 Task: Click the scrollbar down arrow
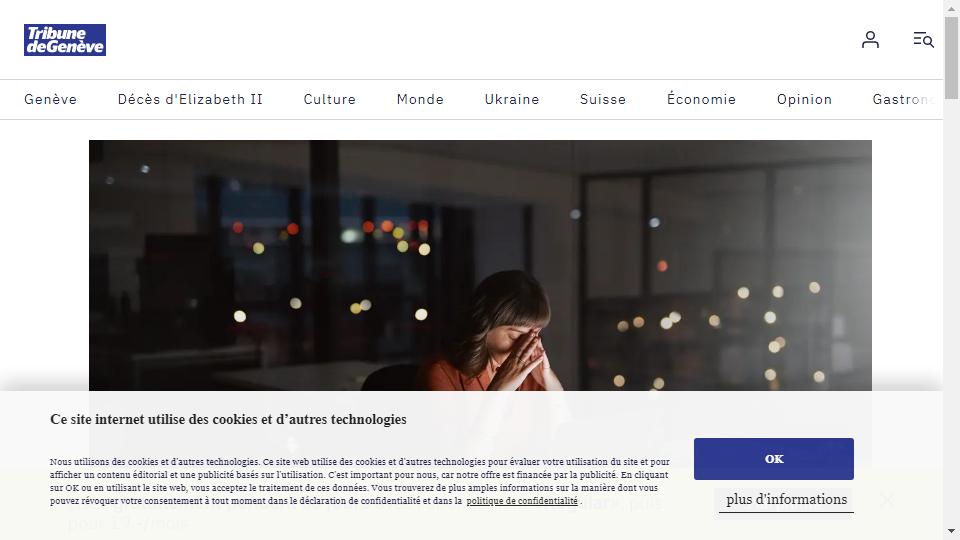tap(951, 531)
